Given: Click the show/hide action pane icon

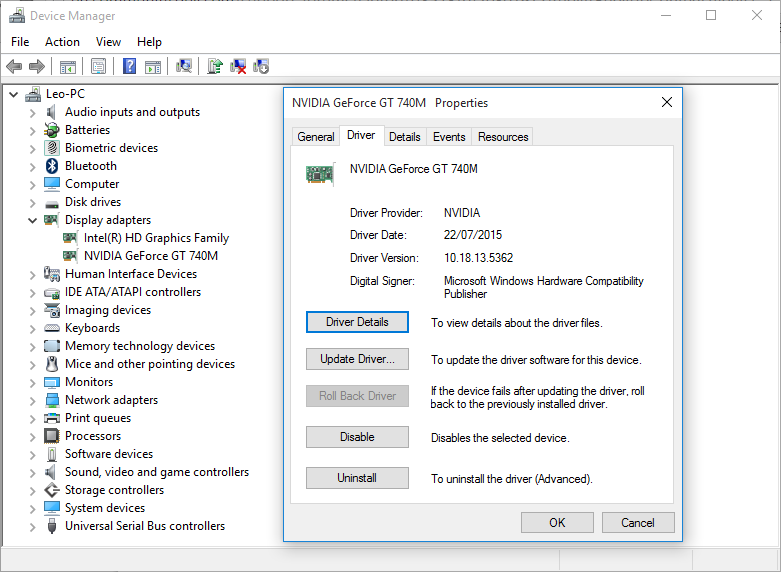Looking at the screenshot, I should coord(152,66).
